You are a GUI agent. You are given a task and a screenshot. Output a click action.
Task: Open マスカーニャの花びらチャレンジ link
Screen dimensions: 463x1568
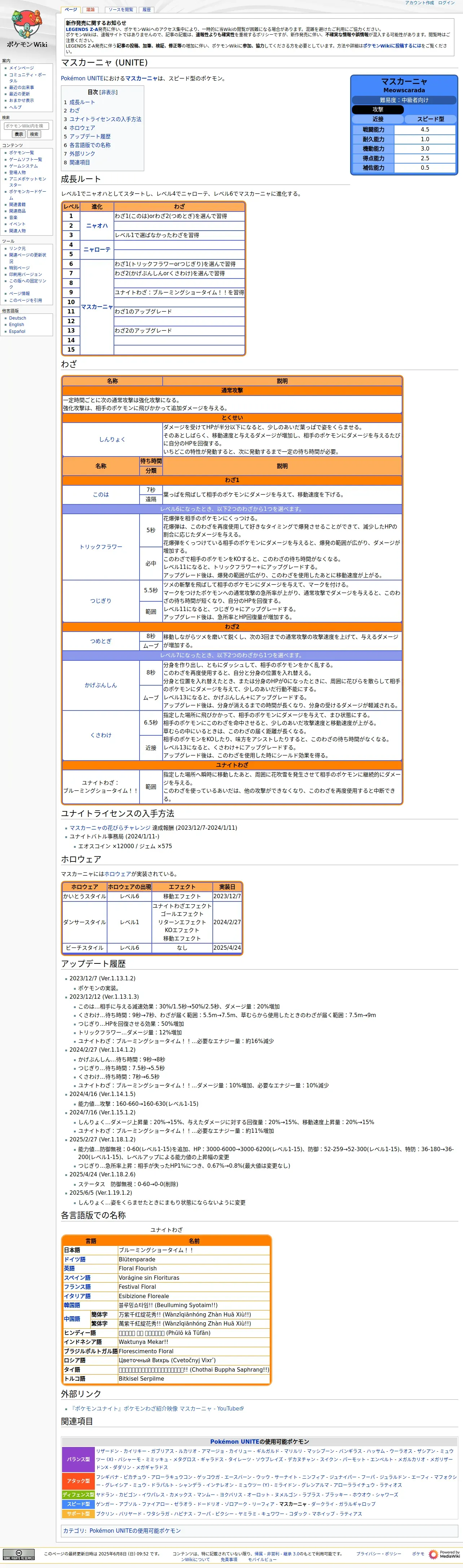(110, 828)
